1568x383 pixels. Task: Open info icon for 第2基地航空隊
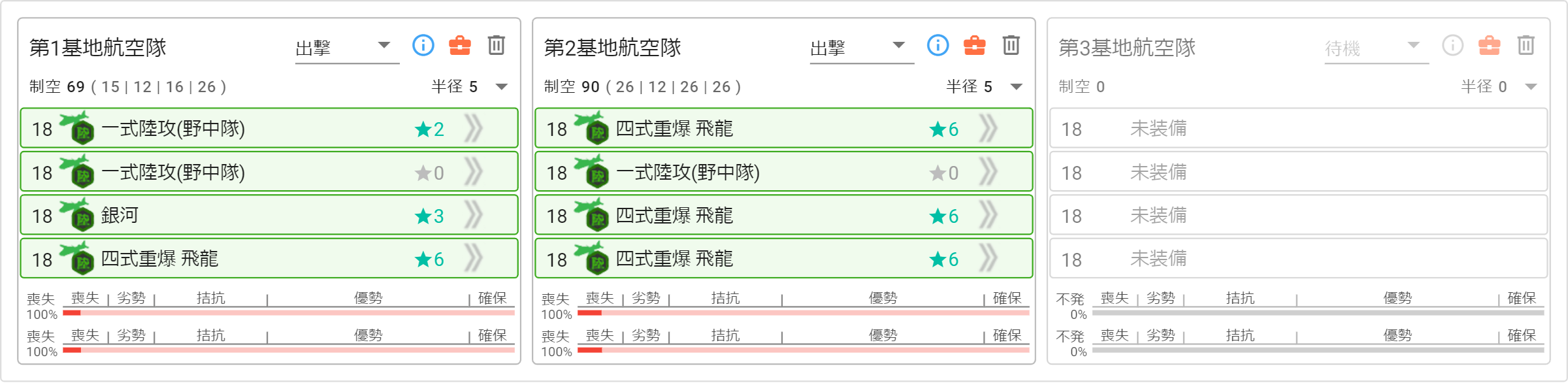(938, 45)
